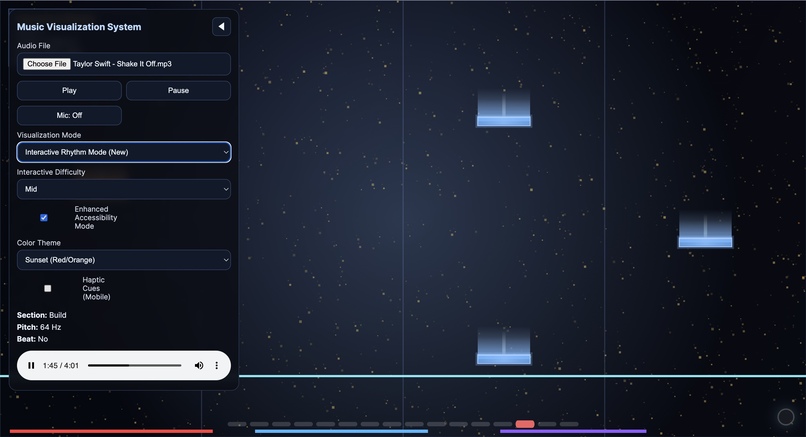
Task: Open the Color Theme dropdown
Action: pyautogui.click(x=124, y=260)
